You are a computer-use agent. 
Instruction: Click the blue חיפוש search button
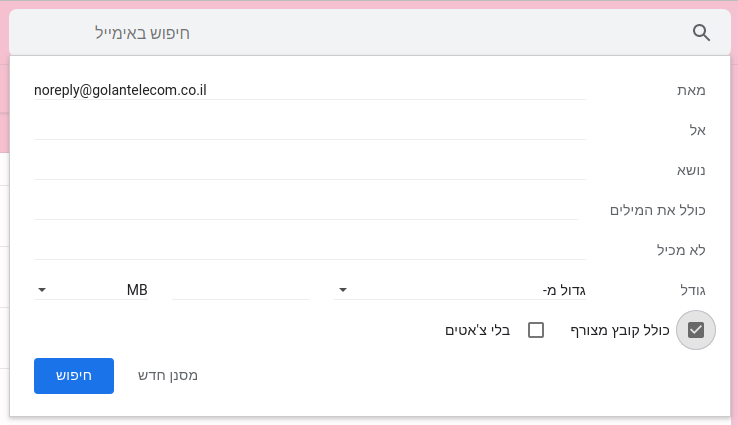click(74, 376)
